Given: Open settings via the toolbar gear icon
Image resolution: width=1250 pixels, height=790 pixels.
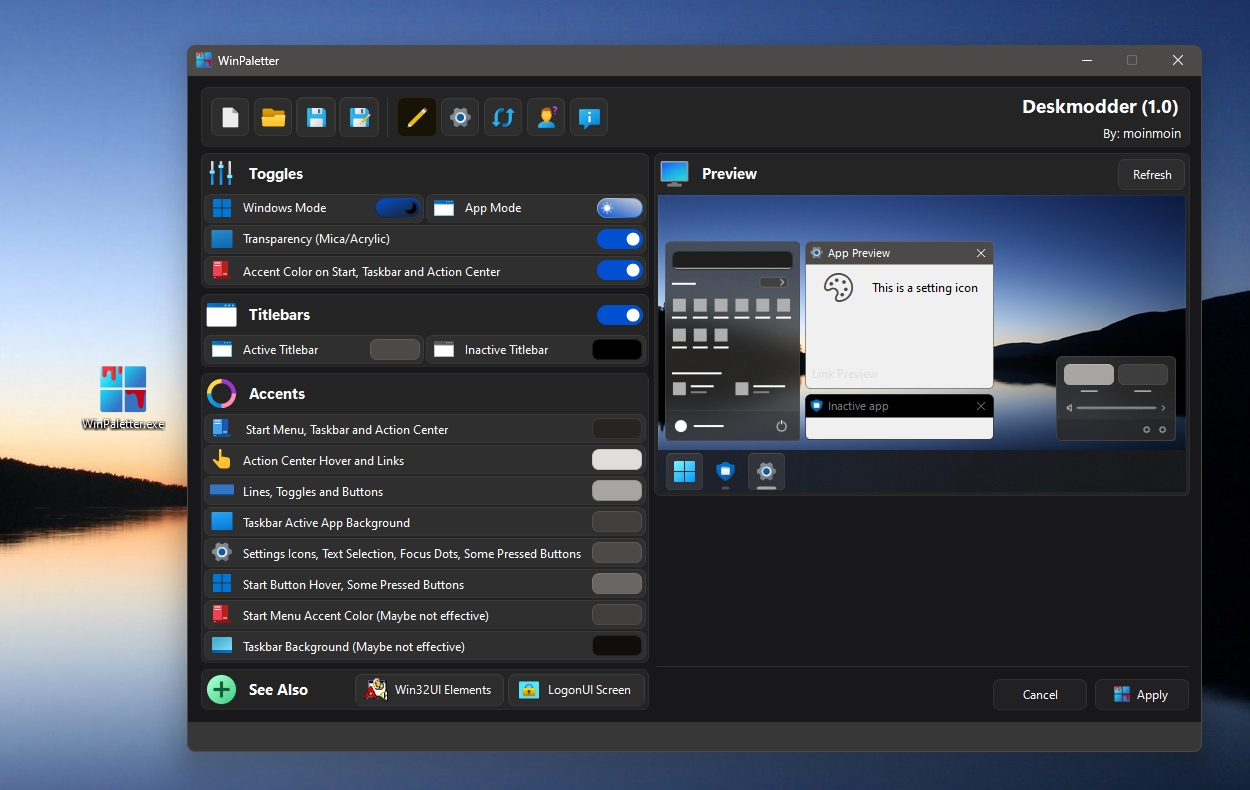Looking at the screenshot, I should pyautogui.click(x=460, y=117).
